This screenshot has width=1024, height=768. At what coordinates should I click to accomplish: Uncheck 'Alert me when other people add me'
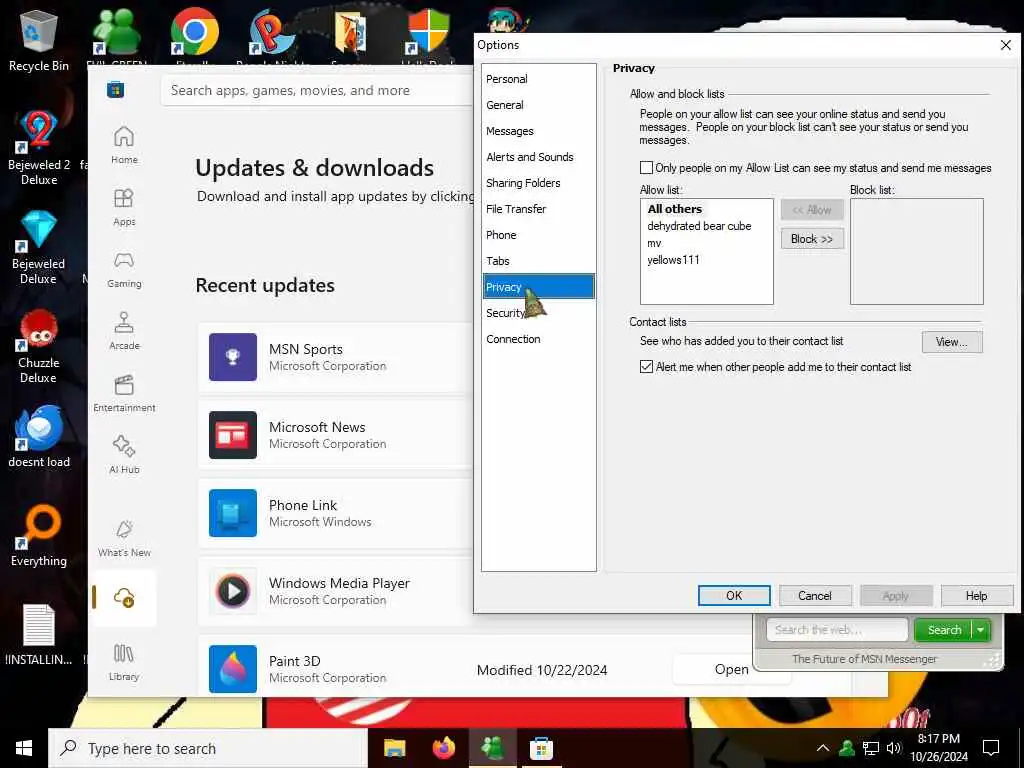[647, 367]
